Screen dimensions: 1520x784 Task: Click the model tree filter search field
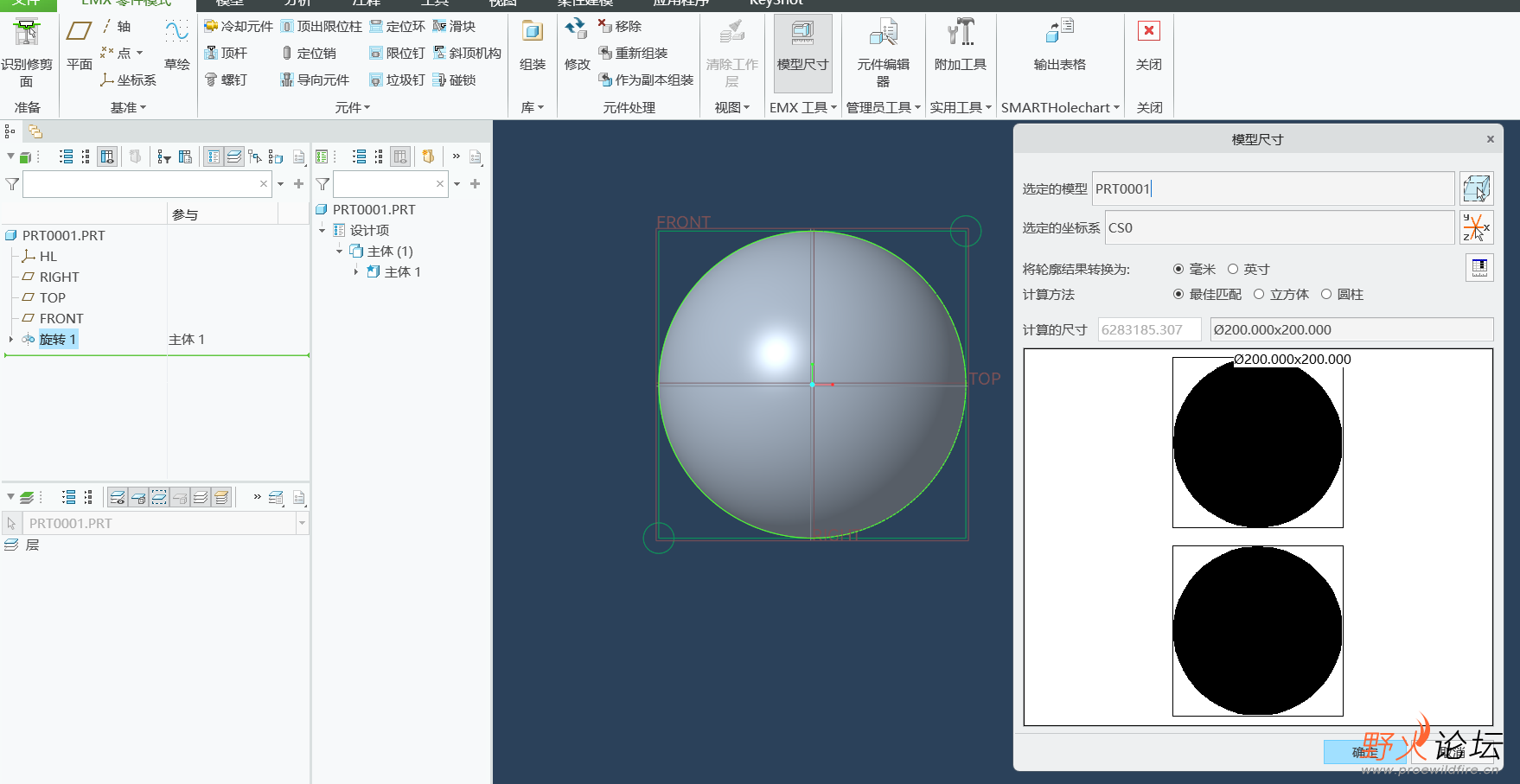[x=147, y=184]
